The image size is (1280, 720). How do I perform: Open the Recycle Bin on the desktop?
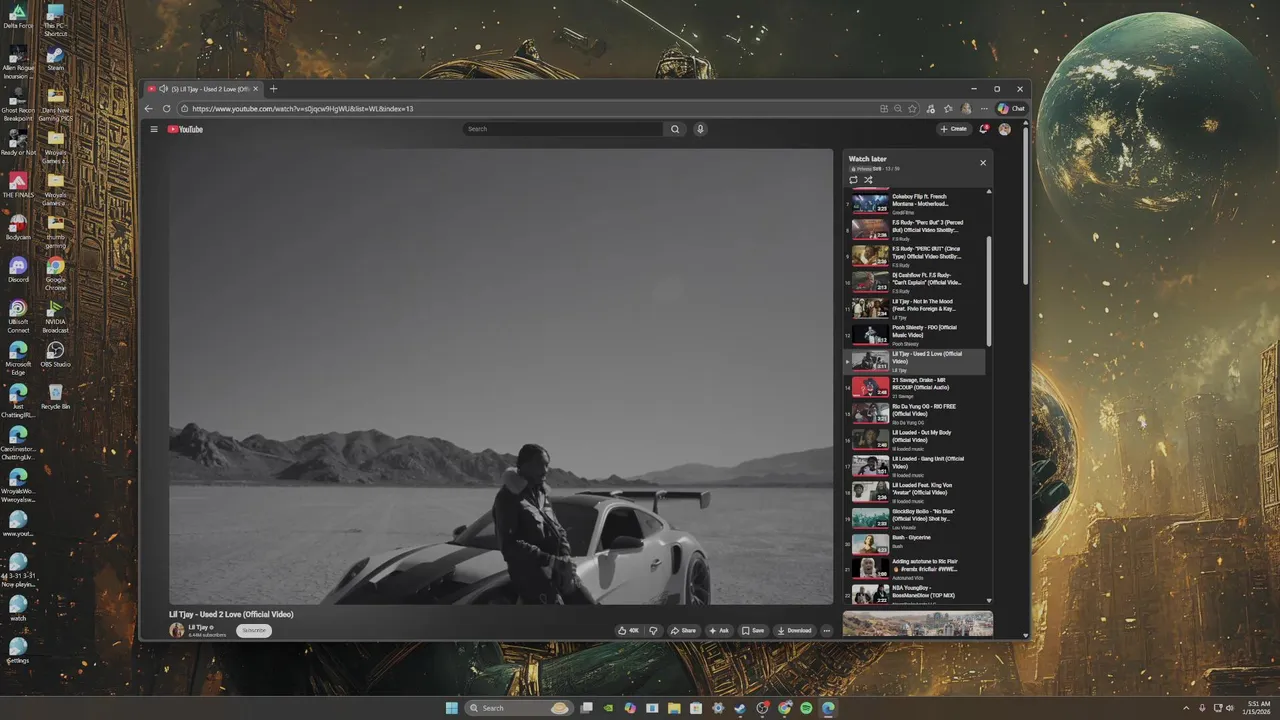[56, 397]
